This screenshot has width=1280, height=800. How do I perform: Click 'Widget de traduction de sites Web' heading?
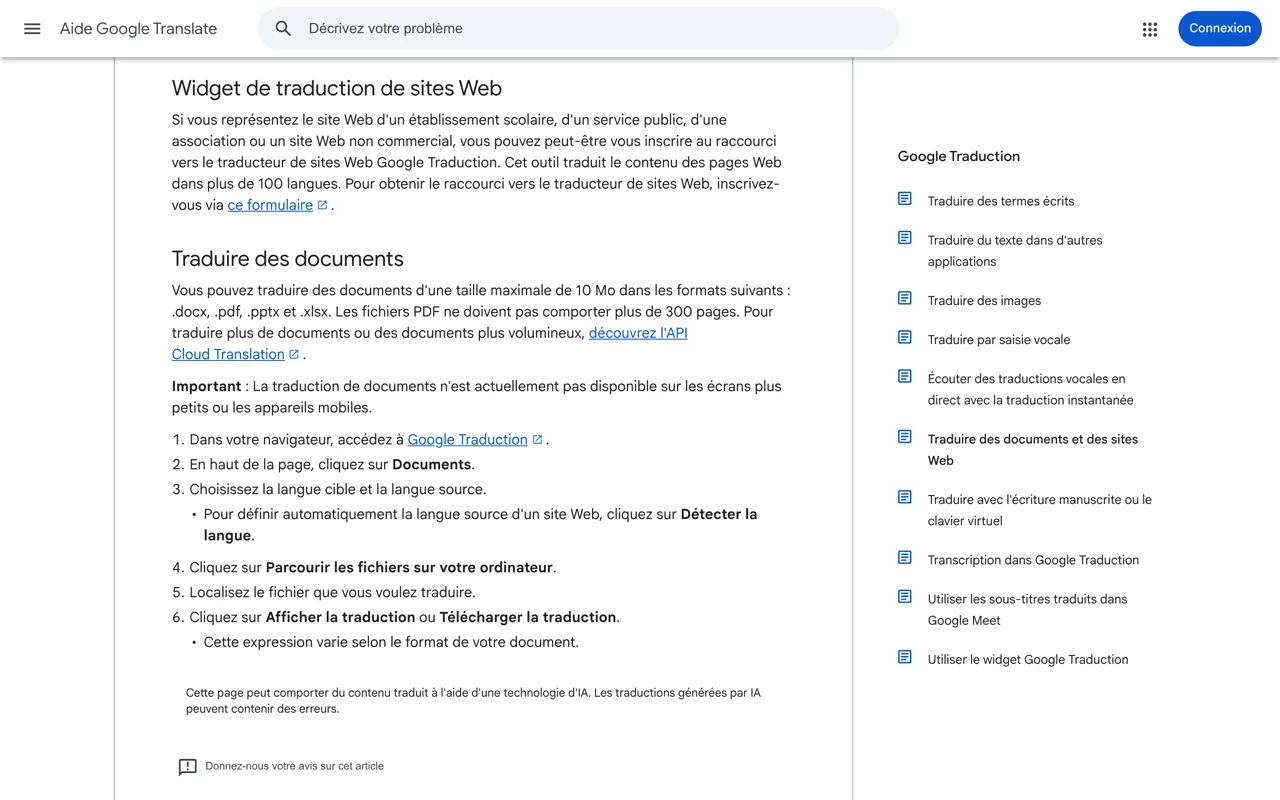pyautogui.click(x=337, y=88)
